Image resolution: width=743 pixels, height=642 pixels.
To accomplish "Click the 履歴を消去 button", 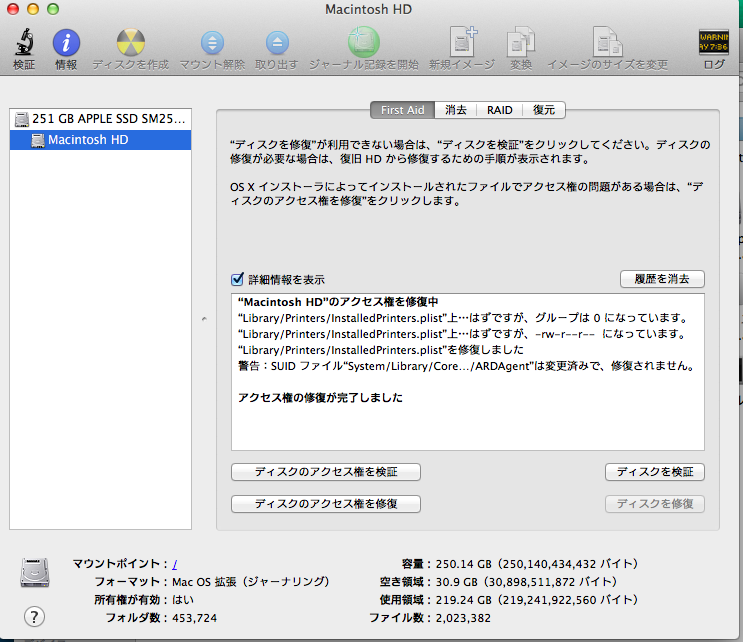I will [x=662, y=279].
